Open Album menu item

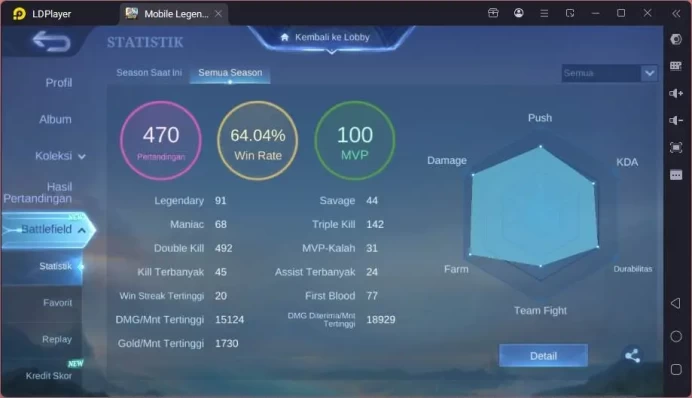55,119
